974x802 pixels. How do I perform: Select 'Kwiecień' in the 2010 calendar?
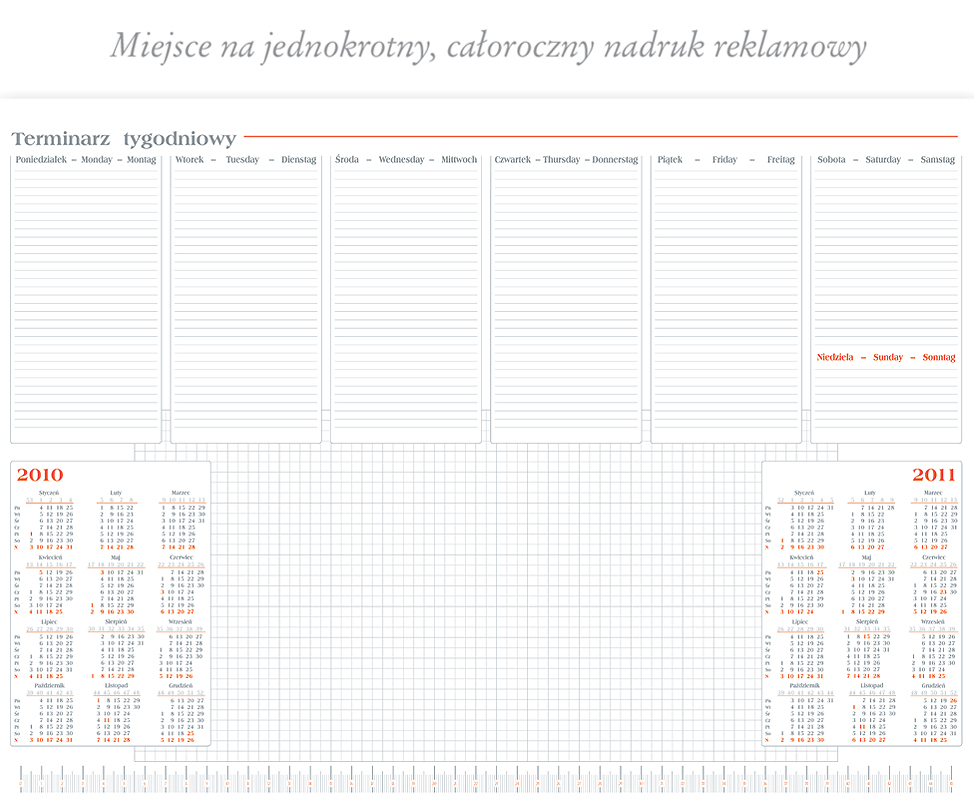[50, 557]
